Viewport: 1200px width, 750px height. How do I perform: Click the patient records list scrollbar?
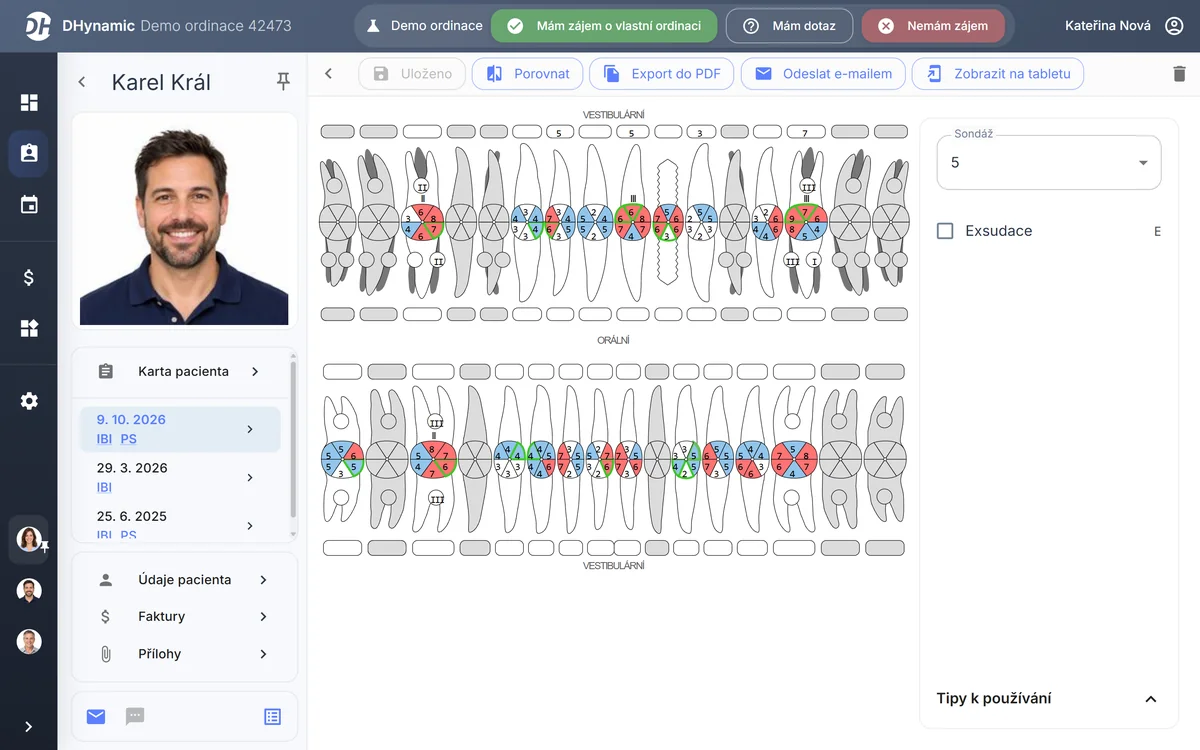point(293,440)
